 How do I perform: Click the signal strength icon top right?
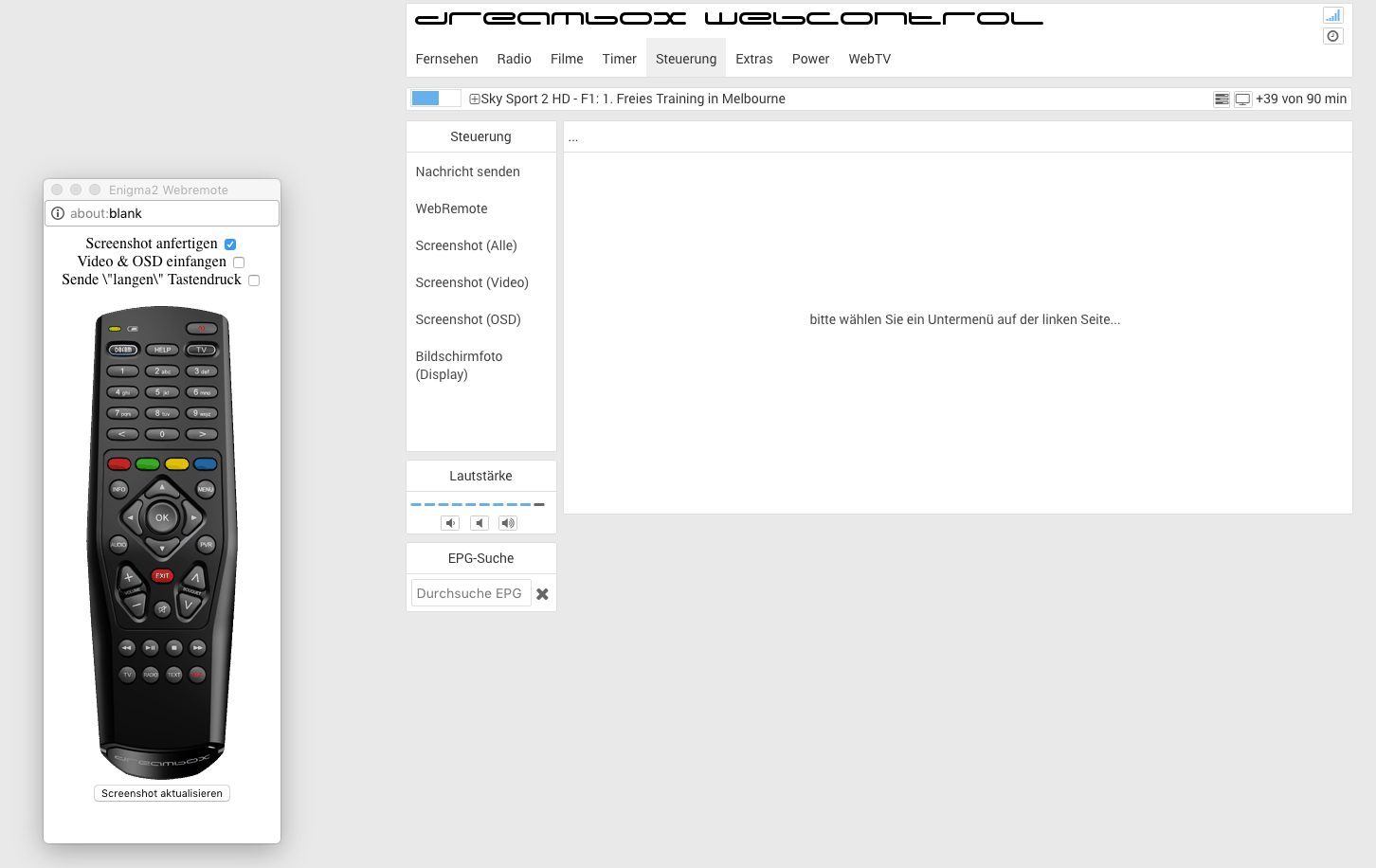click(1332, 15)
